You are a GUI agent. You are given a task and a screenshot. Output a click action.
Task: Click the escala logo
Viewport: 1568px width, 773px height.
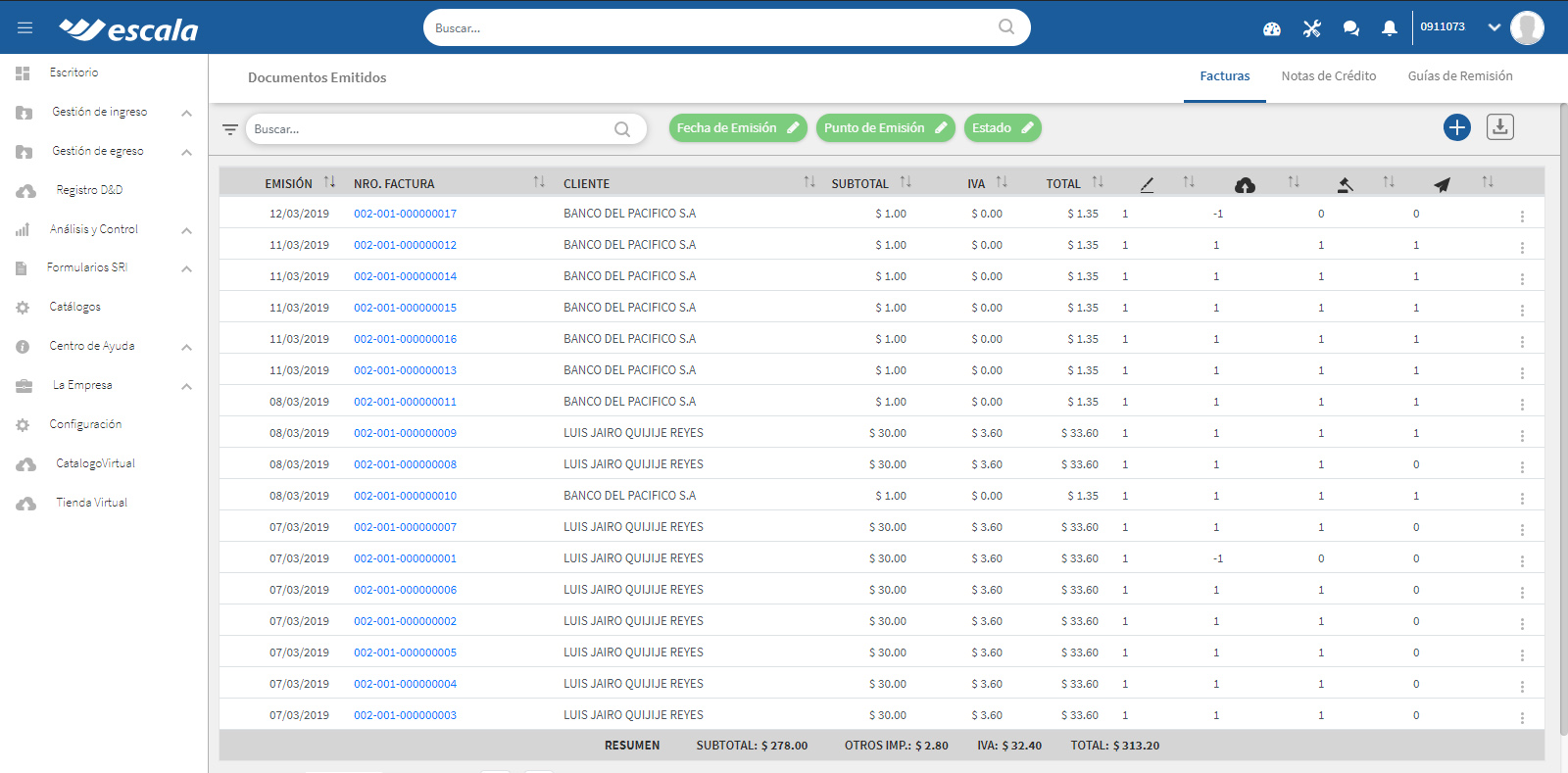click(x=128, y=29)
